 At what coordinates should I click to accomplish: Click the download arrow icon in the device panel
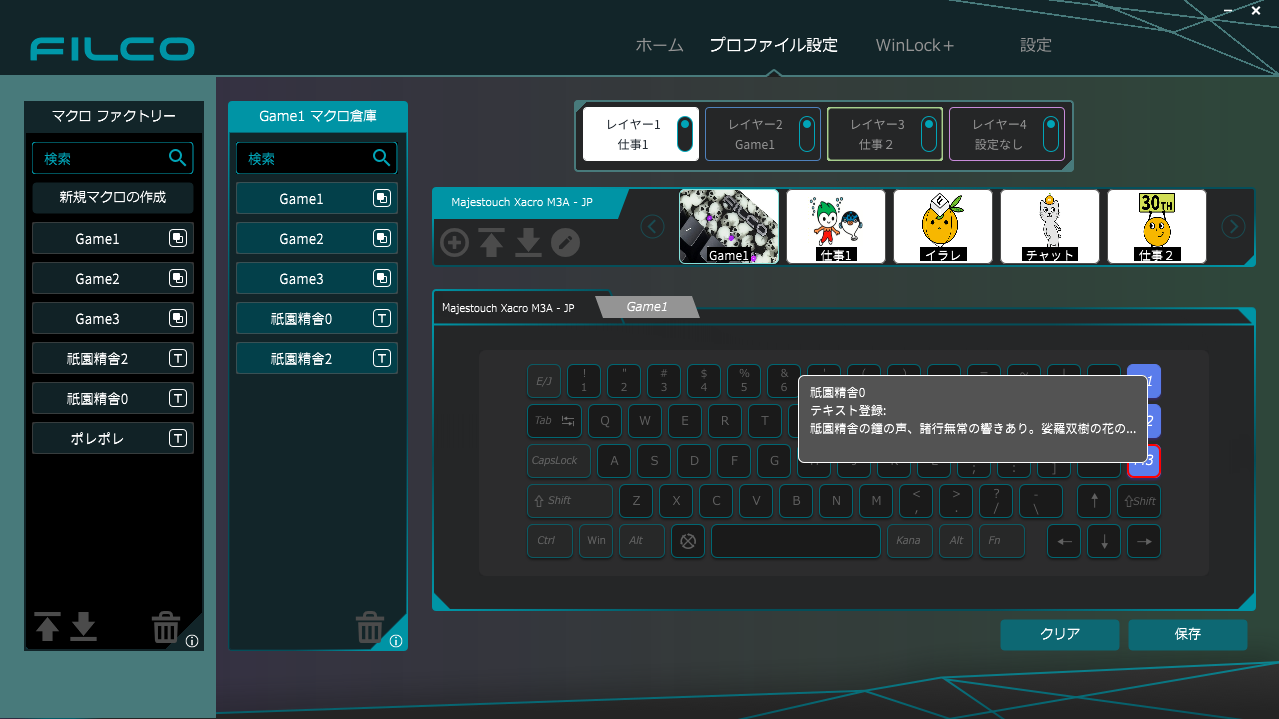(528, 242)
